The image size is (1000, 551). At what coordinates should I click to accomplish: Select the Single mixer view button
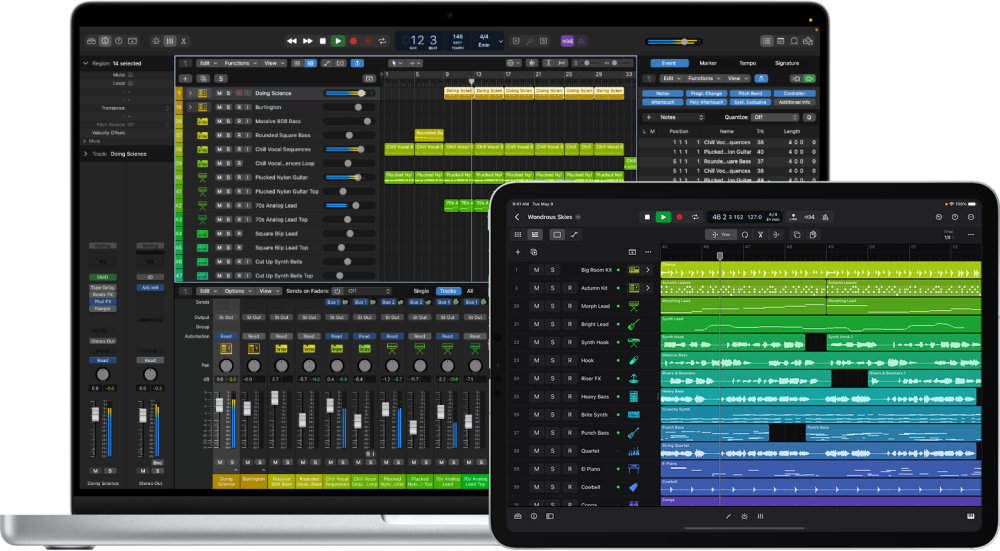421,291
